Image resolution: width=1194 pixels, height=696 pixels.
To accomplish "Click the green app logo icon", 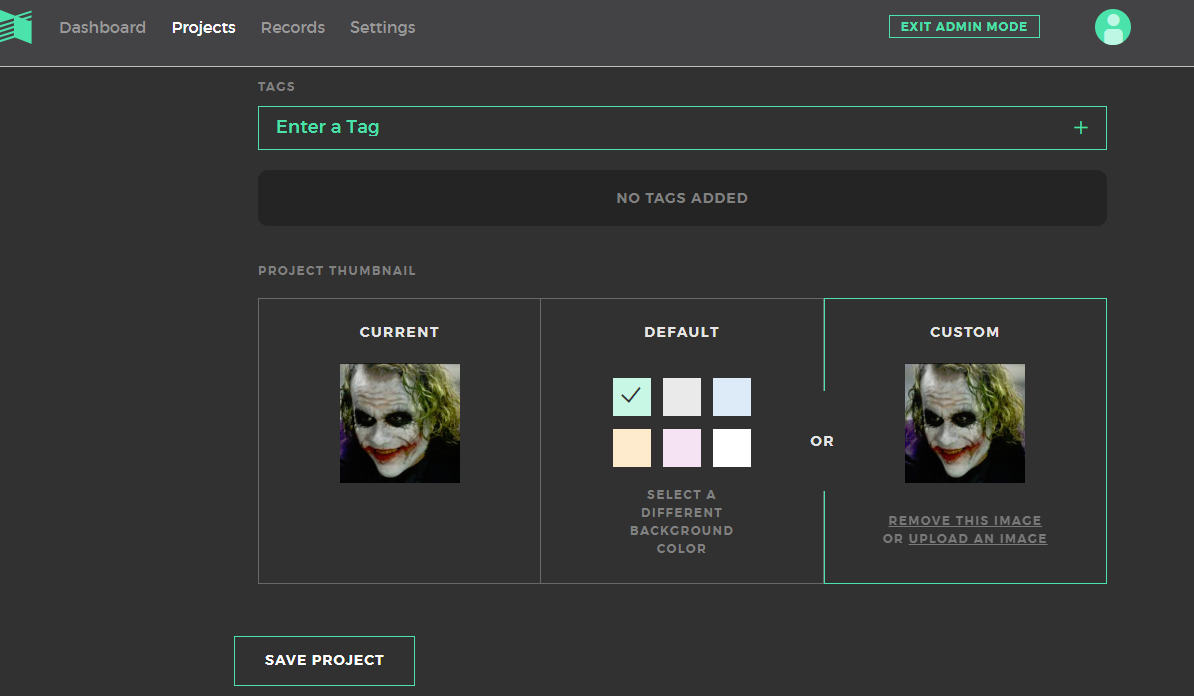I will (15, 27).
